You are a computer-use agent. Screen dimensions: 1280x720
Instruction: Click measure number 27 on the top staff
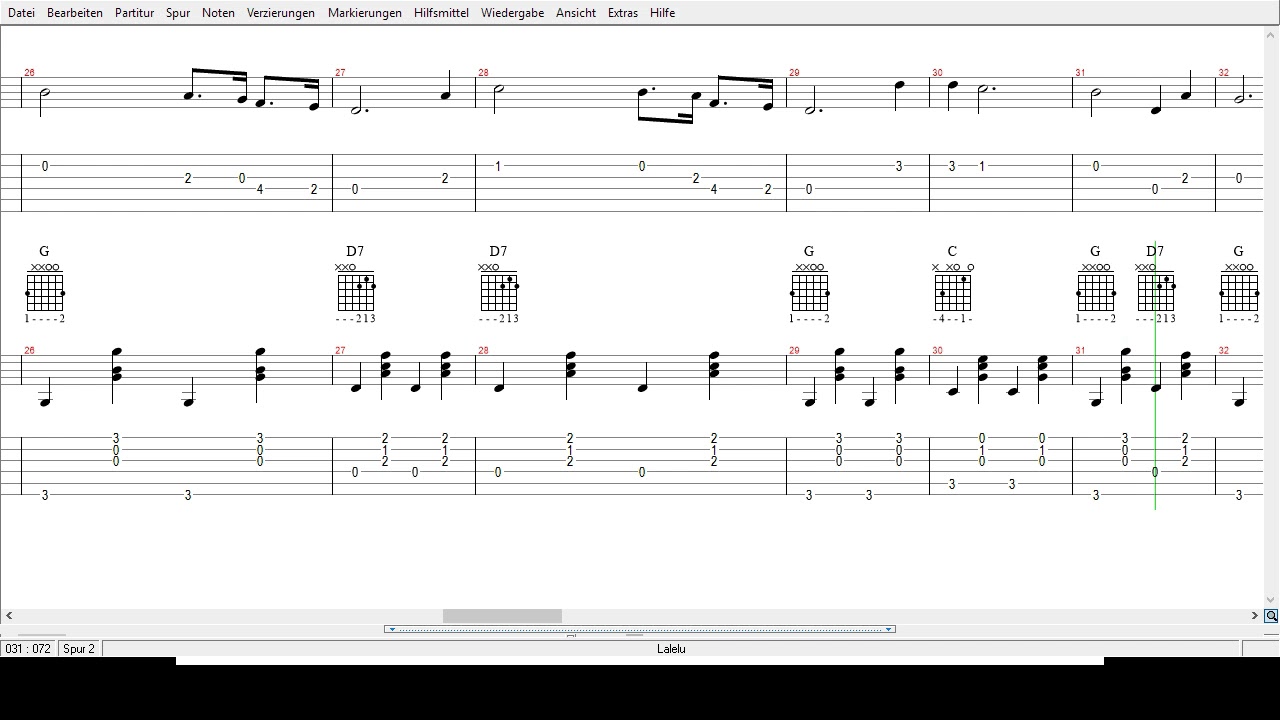tap(340, 73)
